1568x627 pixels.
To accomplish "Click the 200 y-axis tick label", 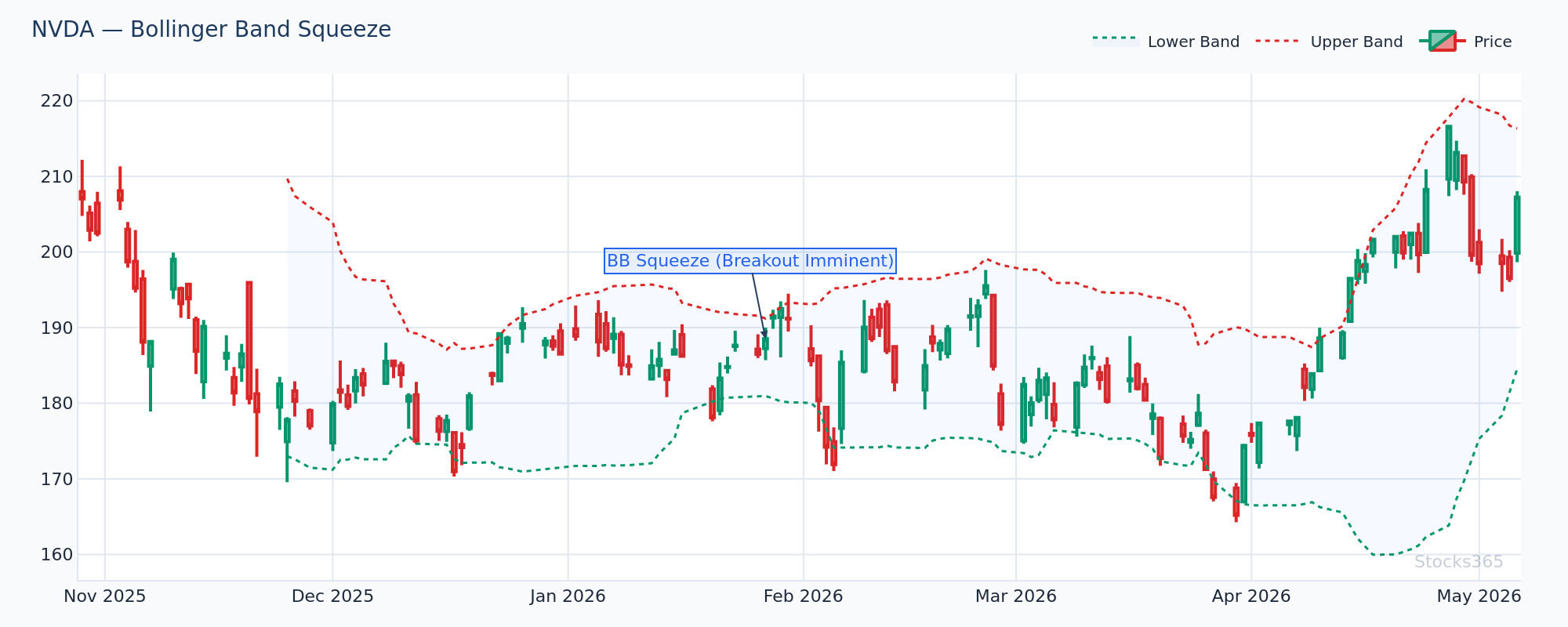I will coord(58,252).
